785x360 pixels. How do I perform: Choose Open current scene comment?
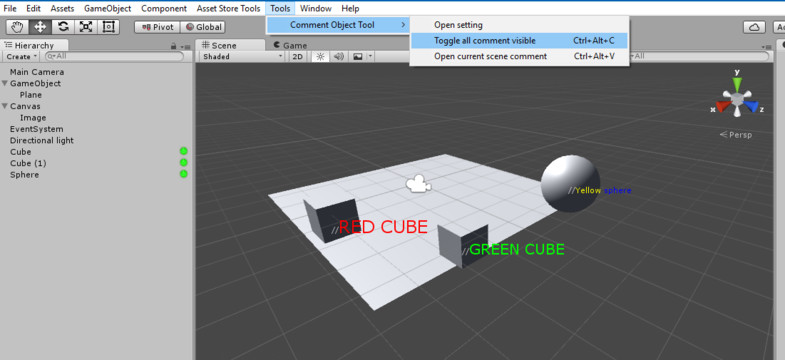point(519,56)
